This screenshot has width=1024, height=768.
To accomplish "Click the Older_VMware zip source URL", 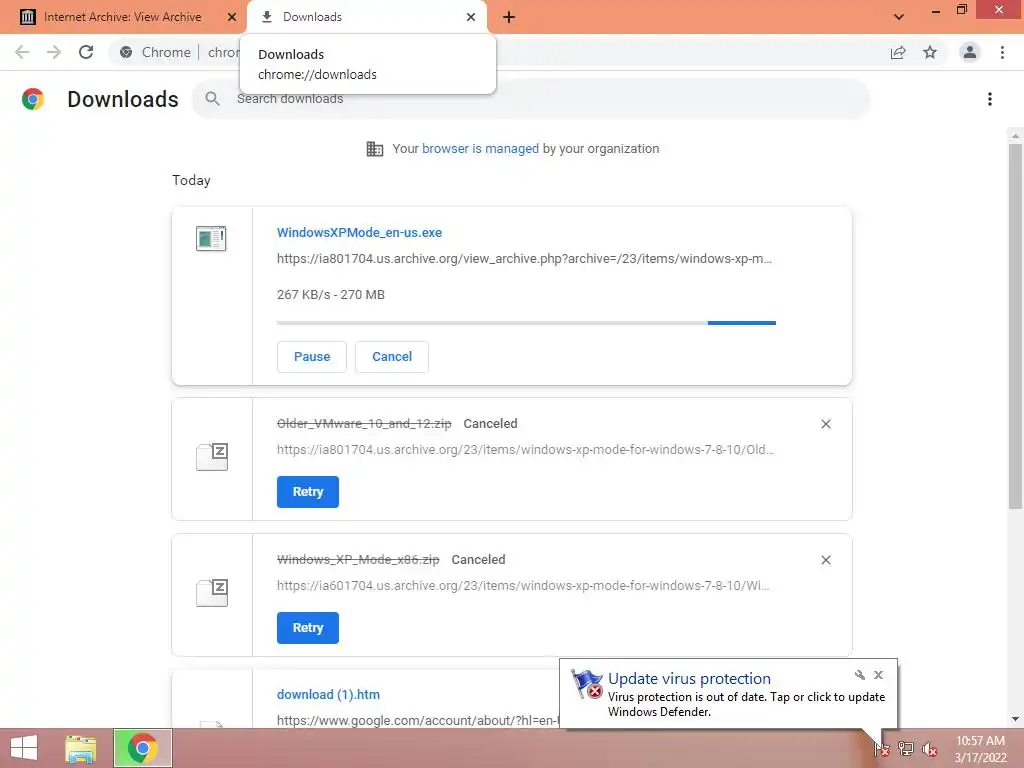I will tap(525, 449).
